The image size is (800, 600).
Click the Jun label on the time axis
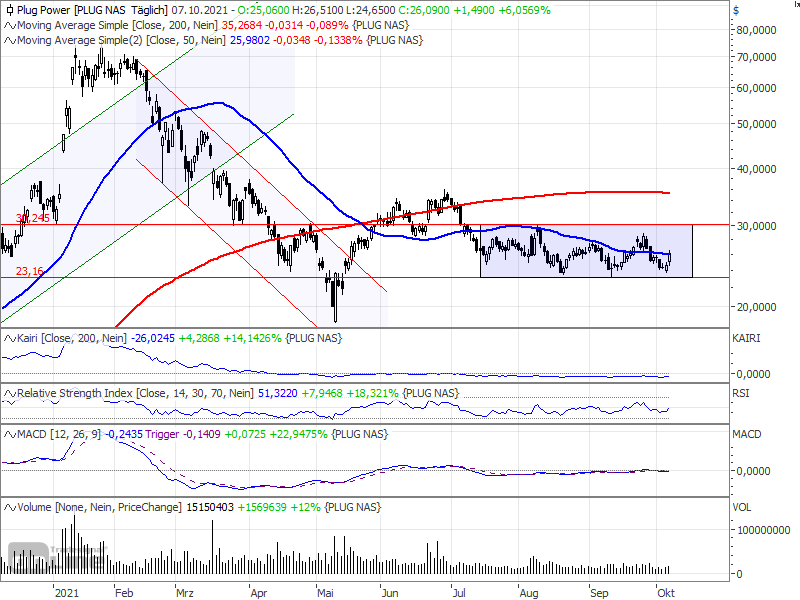[x=390, y=593]
